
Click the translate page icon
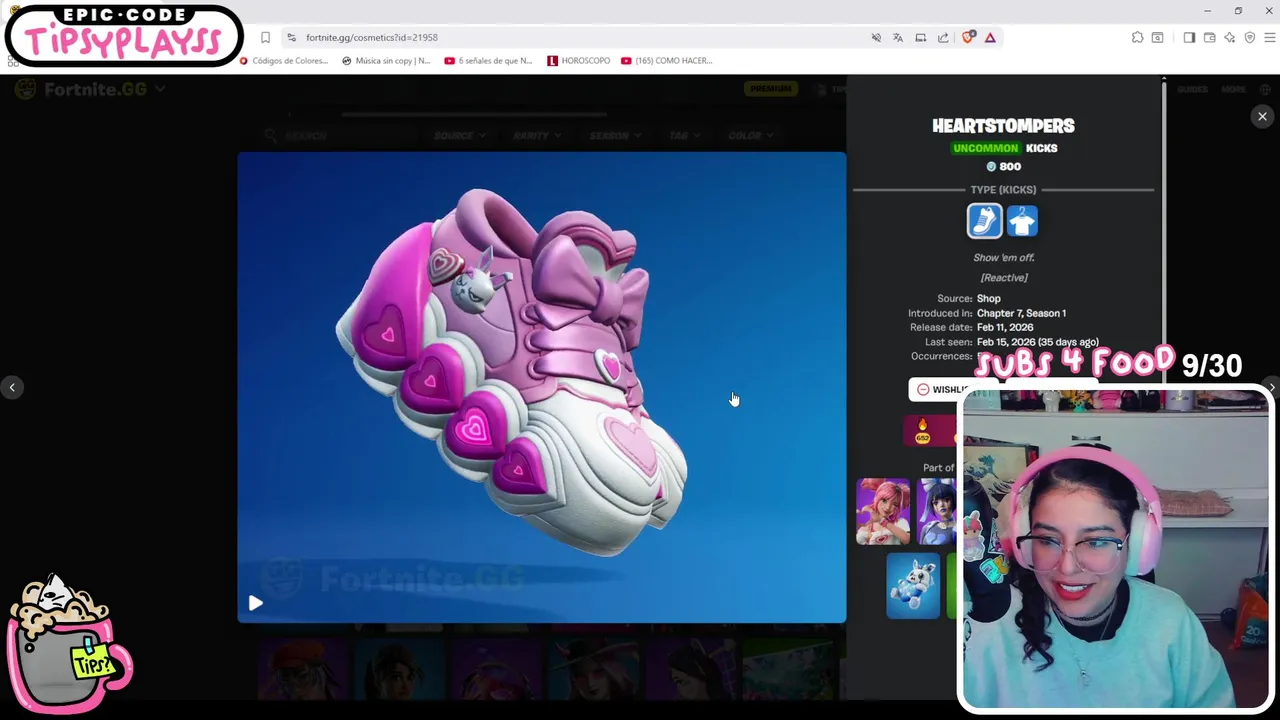pos(898,37)
